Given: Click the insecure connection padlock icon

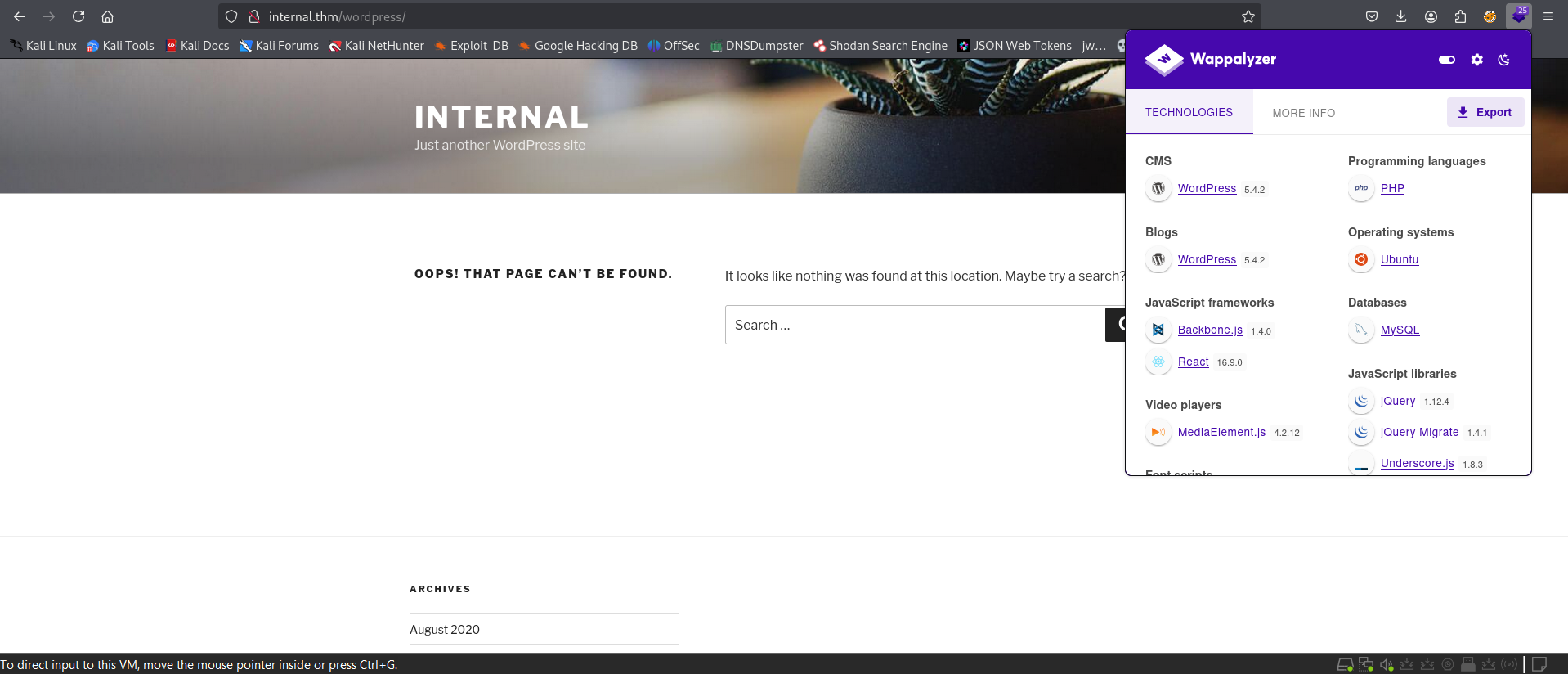Looking at the screenshot, I should click(254, 16).
